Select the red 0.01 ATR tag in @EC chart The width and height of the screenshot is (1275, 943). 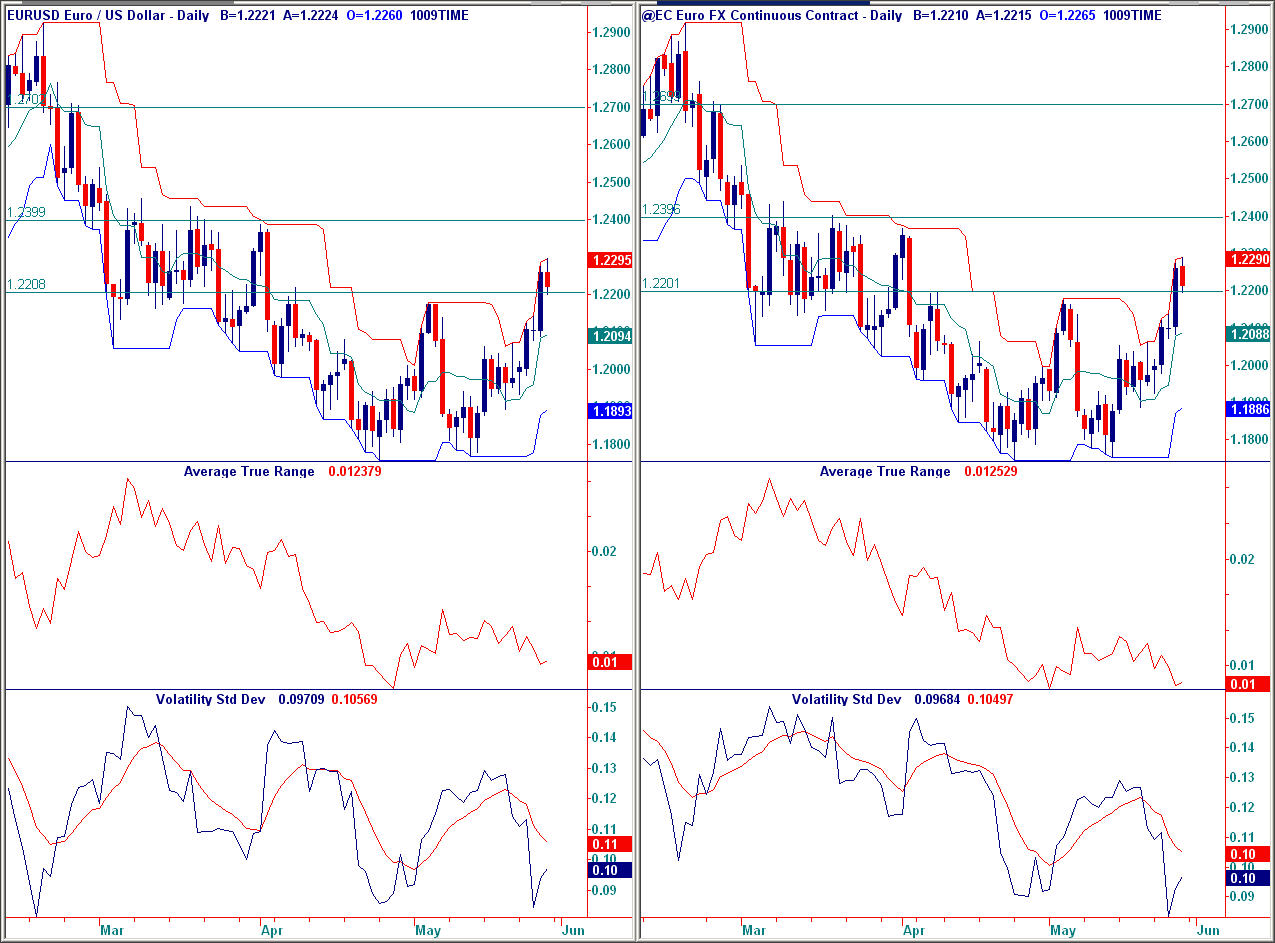click(x=1247, y=684)
